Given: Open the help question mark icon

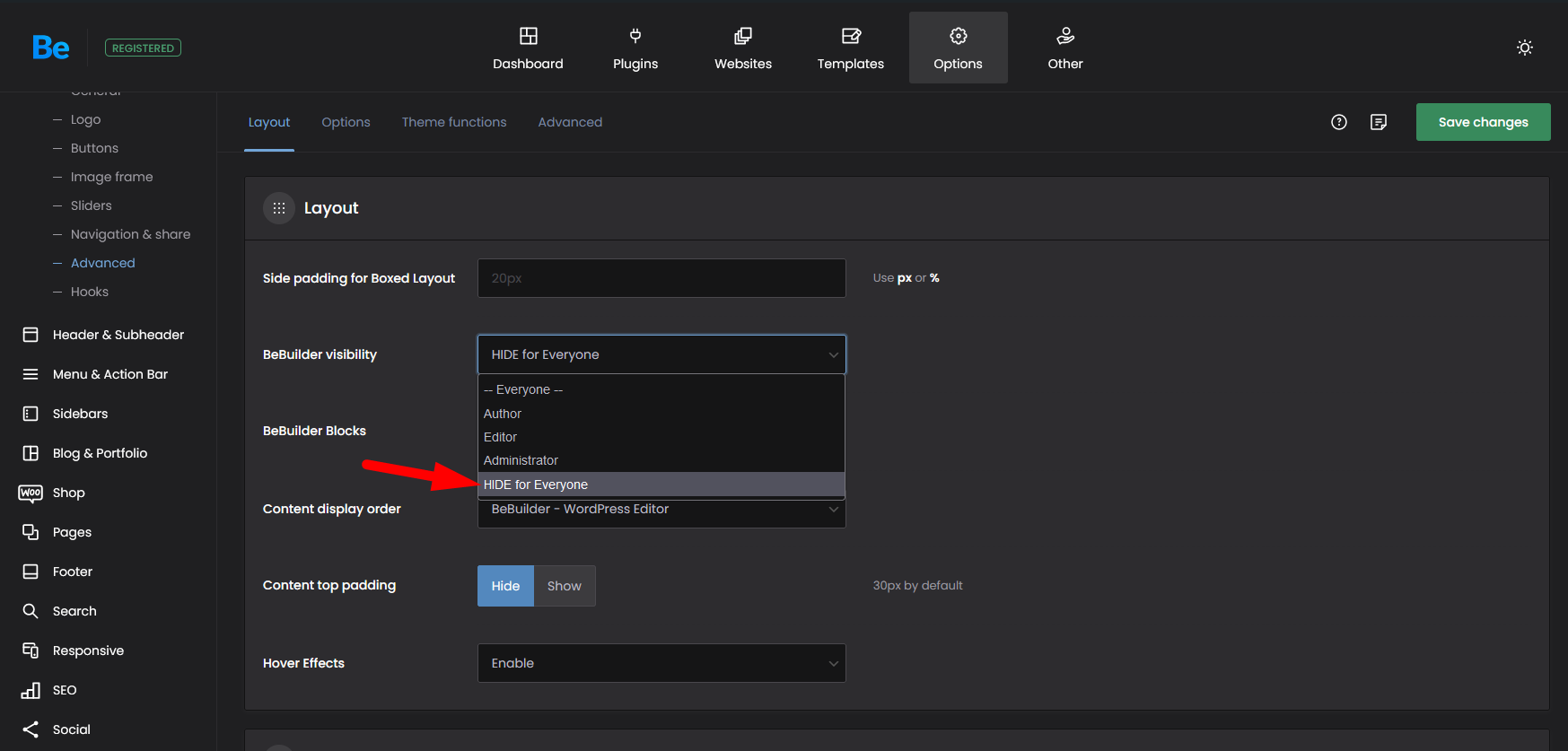Looking at the screenshot, I should (1339, 122).
